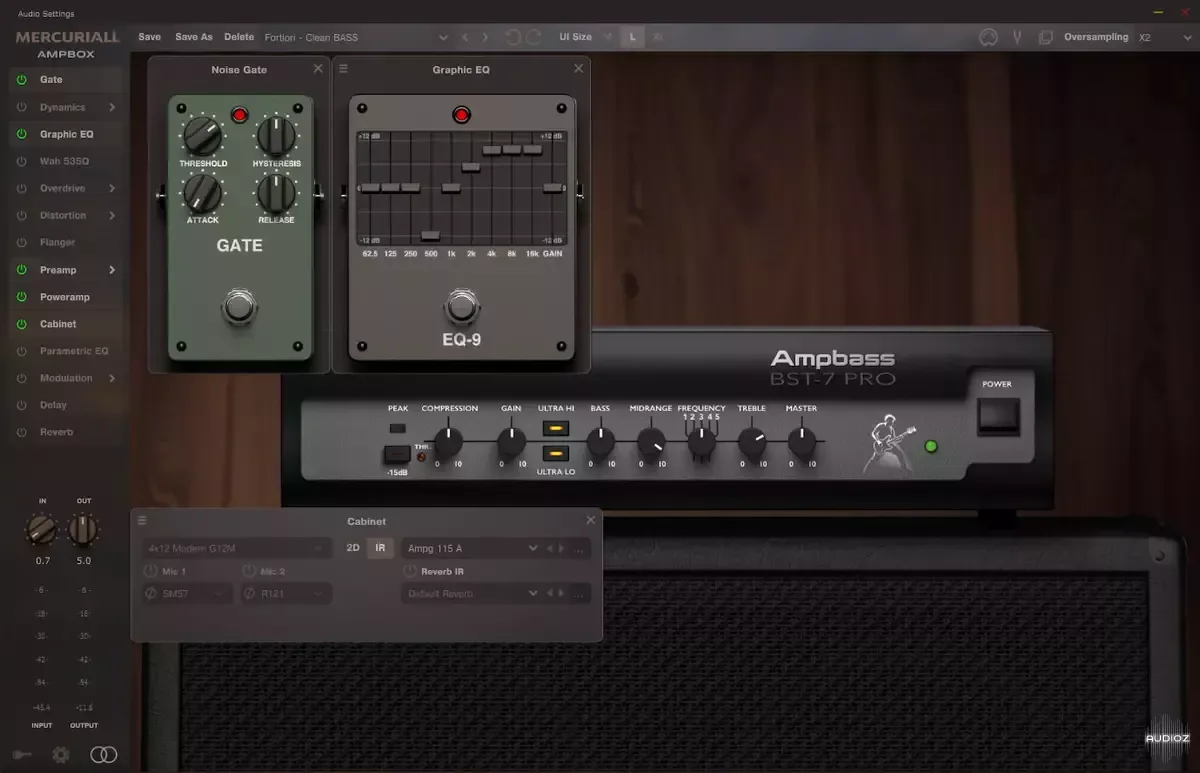Select Flanger in the sidebar

tap(57, 242)
